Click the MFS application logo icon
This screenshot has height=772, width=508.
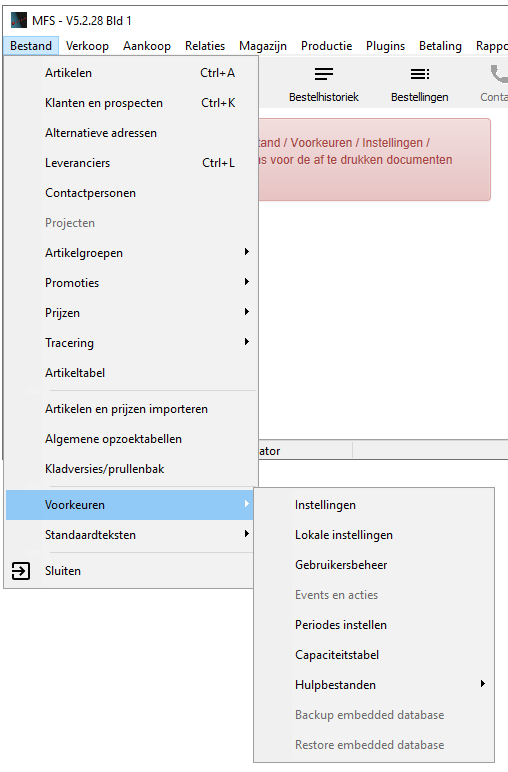tap(19, 20)
